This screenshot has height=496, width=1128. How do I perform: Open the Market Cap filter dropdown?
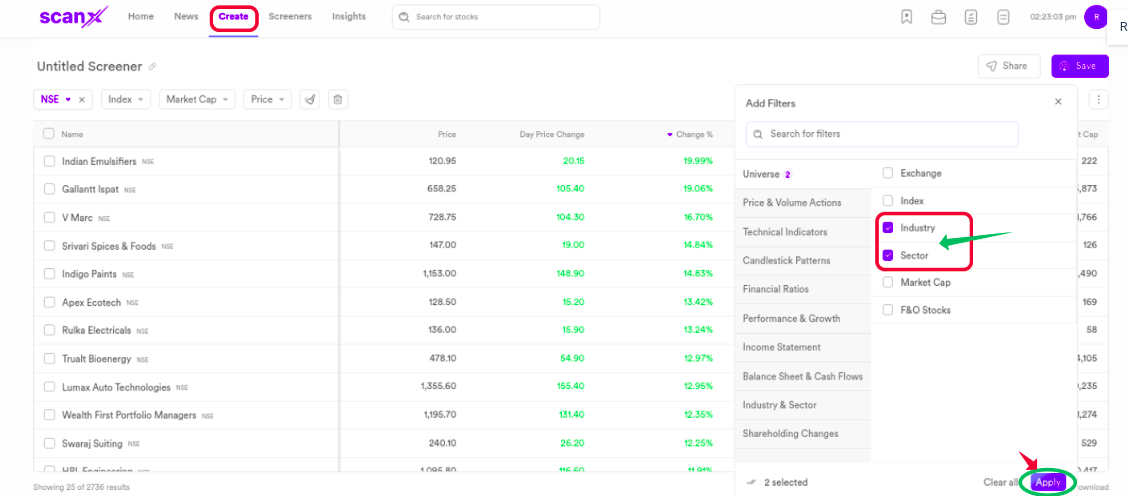(198, 99)
